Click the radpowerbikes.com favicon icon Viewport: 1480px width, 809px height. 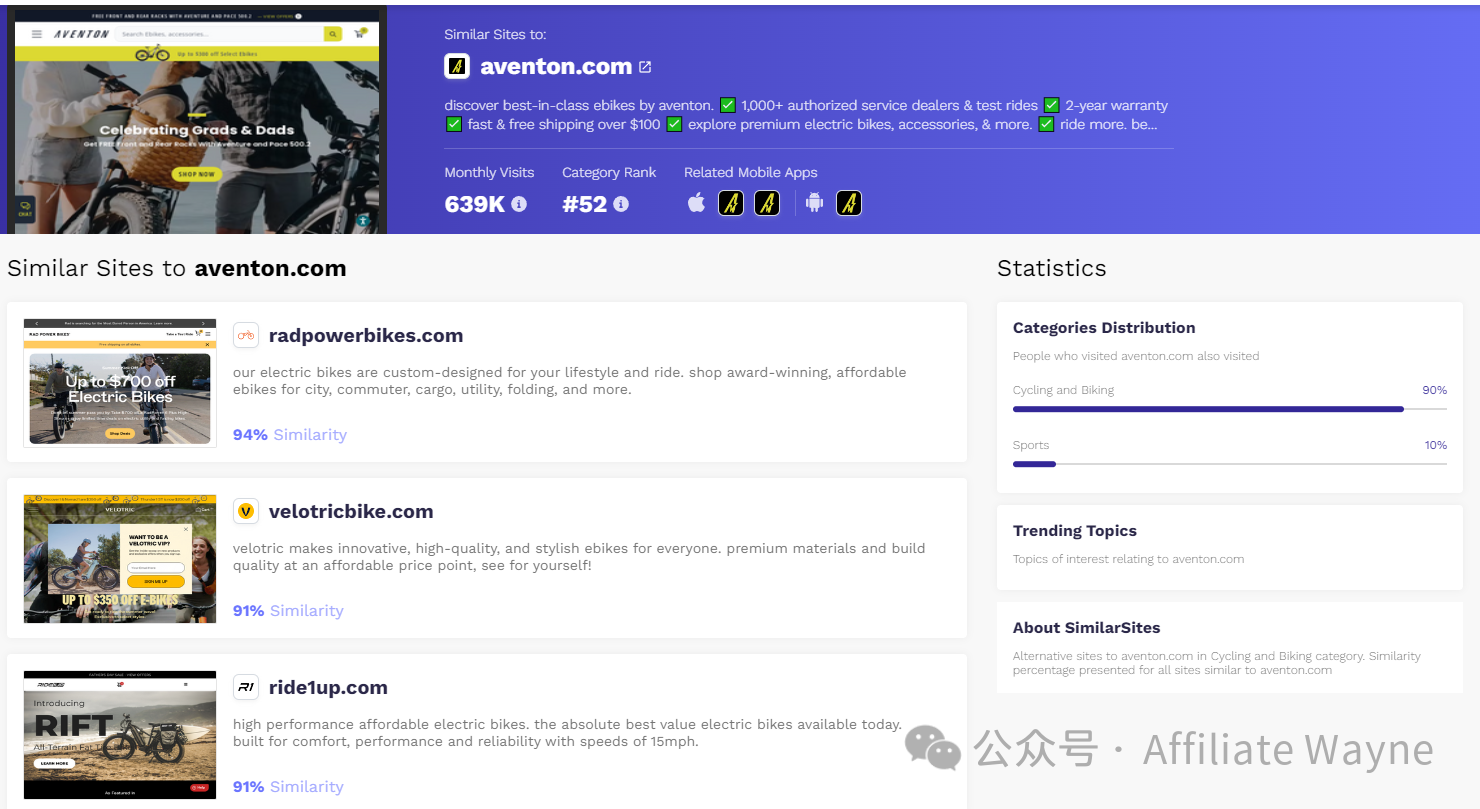(x=246, y=335)
